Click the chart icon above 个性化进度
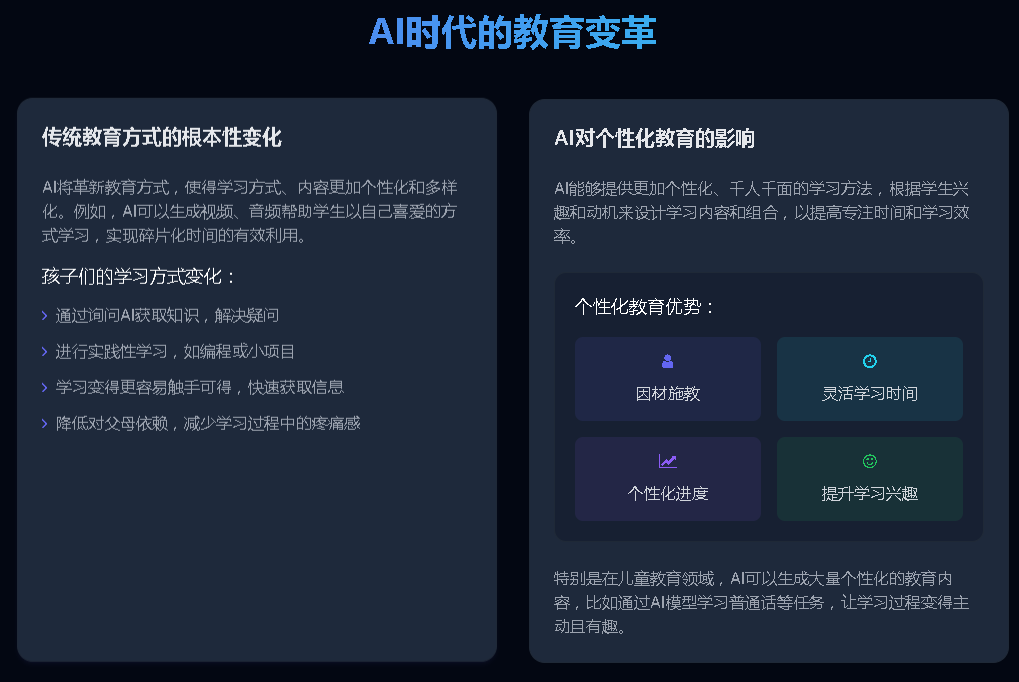Image resolution: width=1019 pixels, height=682 pixels. [667, 461]
